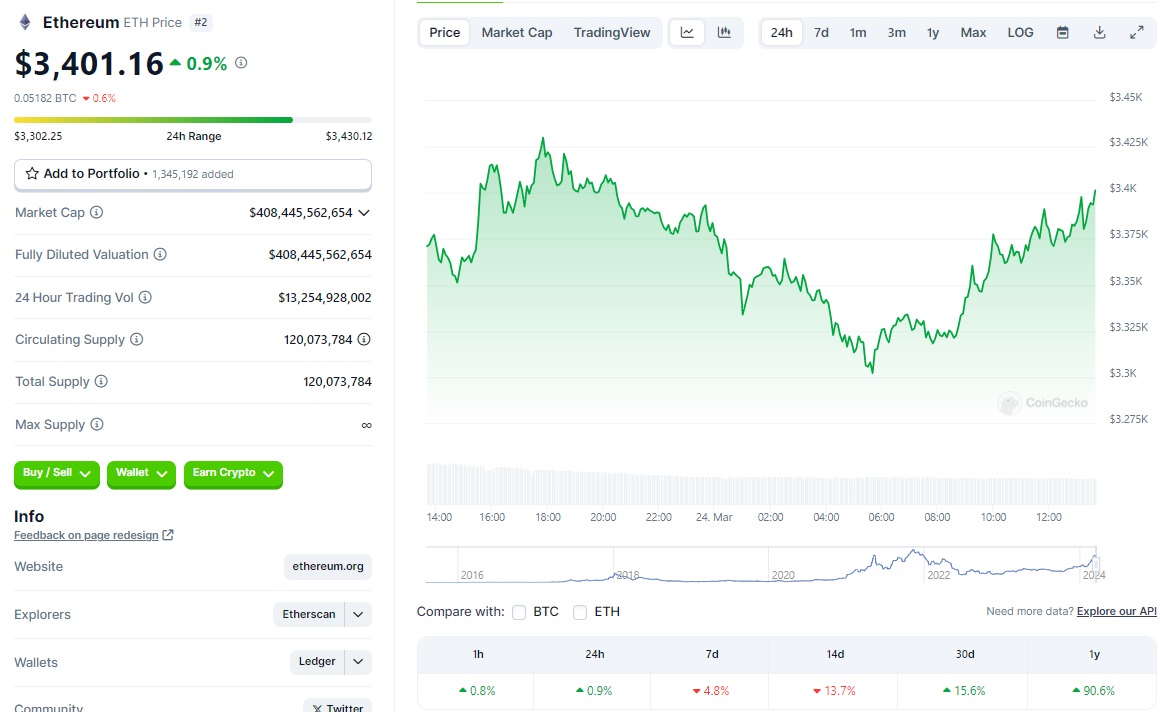Open Feedback on page redesign link
The image size is (1160, 712).
pos(87,535)
